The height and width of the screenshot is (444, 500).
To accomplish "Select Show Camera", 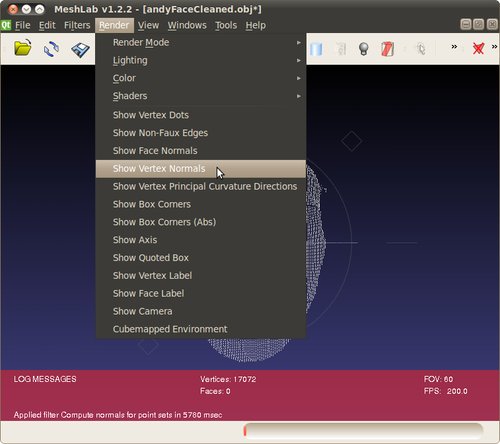I will pos(201,311).
